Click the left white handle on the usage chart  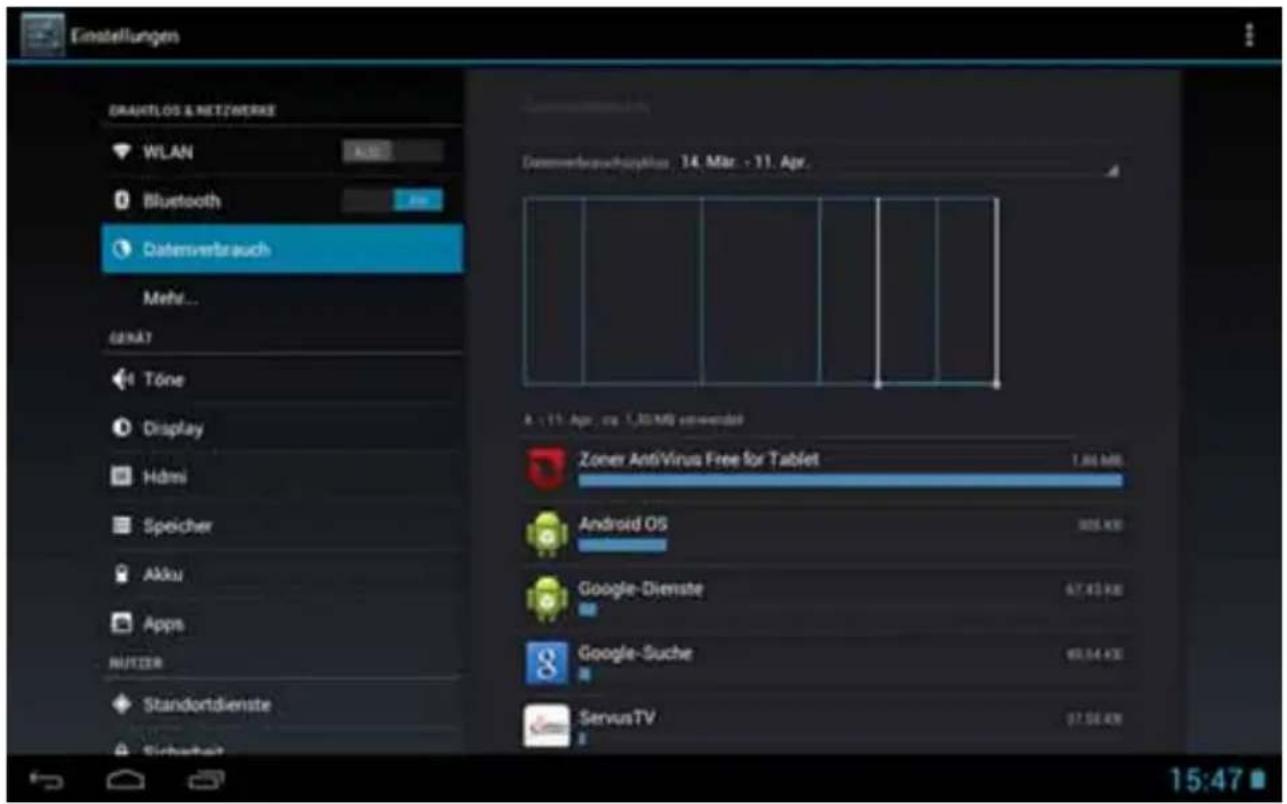pyautogui.click(x=878, y=385)
